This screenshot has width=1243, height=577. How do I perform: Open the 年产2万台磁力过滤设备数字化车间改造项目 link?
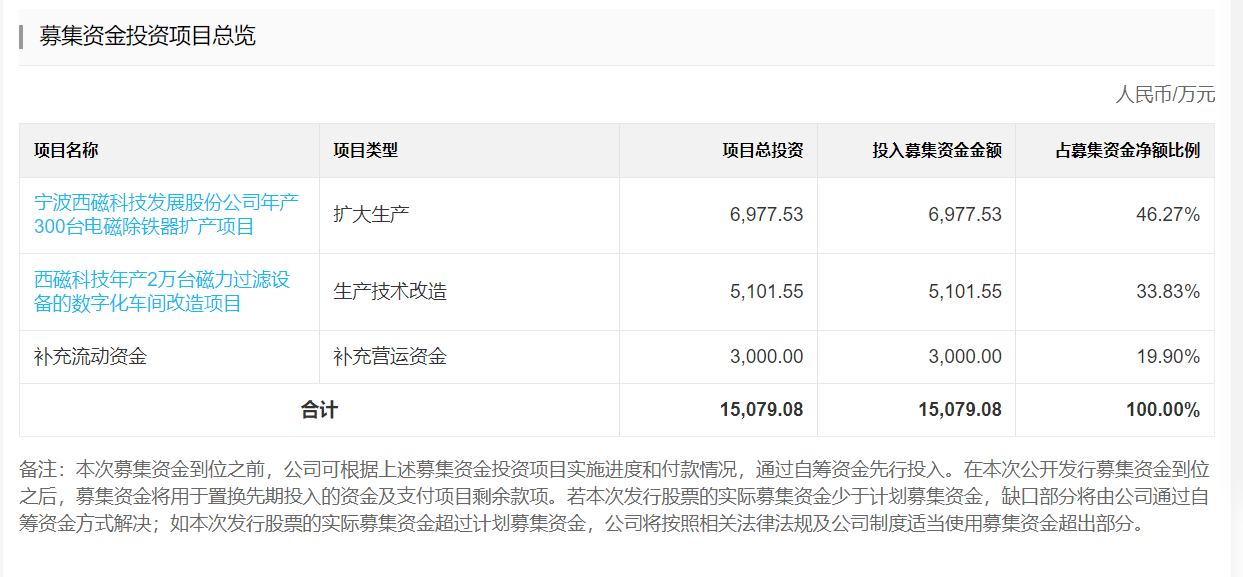(162, 291)
